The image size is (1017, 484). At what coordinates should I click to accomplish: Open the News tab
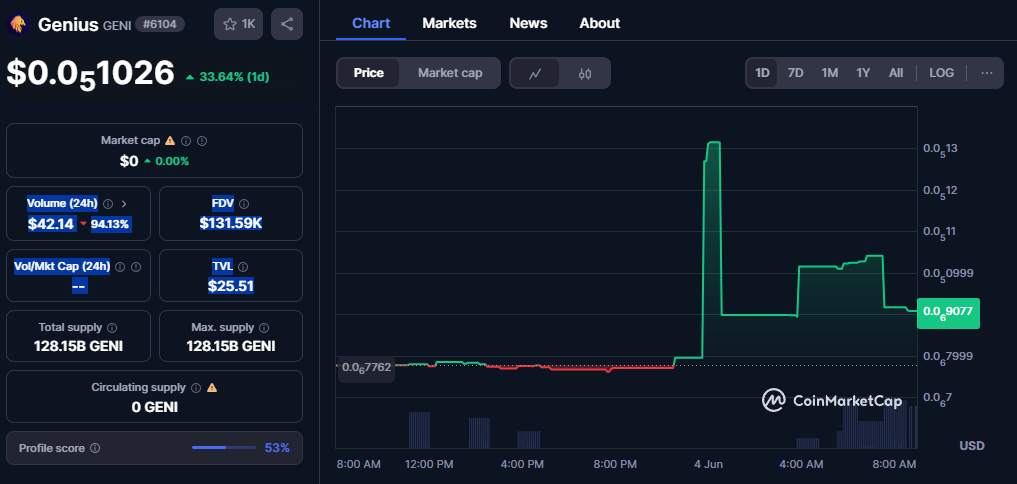coord(528,23)
